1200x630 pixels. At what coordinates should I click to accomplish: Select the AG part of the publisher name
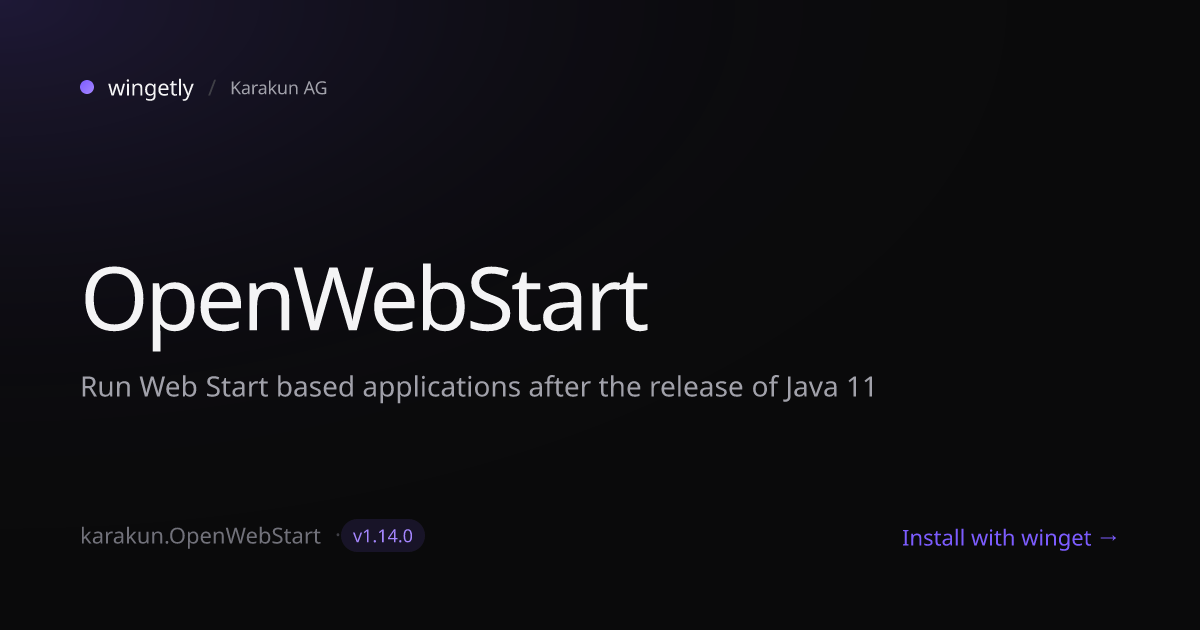pos(315,88)
